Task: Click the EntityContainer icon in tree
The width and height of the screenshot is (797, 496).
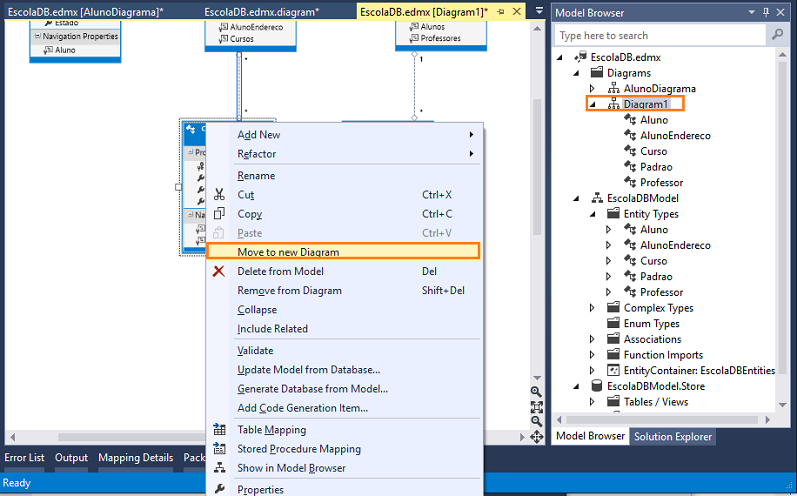Action: click(614, 370)
